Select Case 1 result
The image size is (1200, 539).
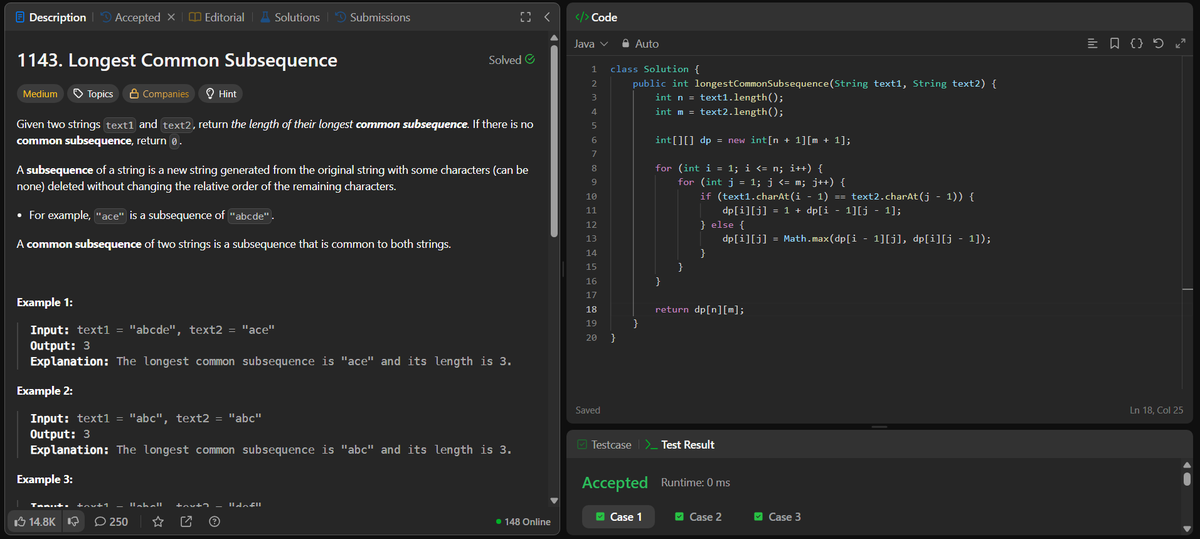[618, 517]
